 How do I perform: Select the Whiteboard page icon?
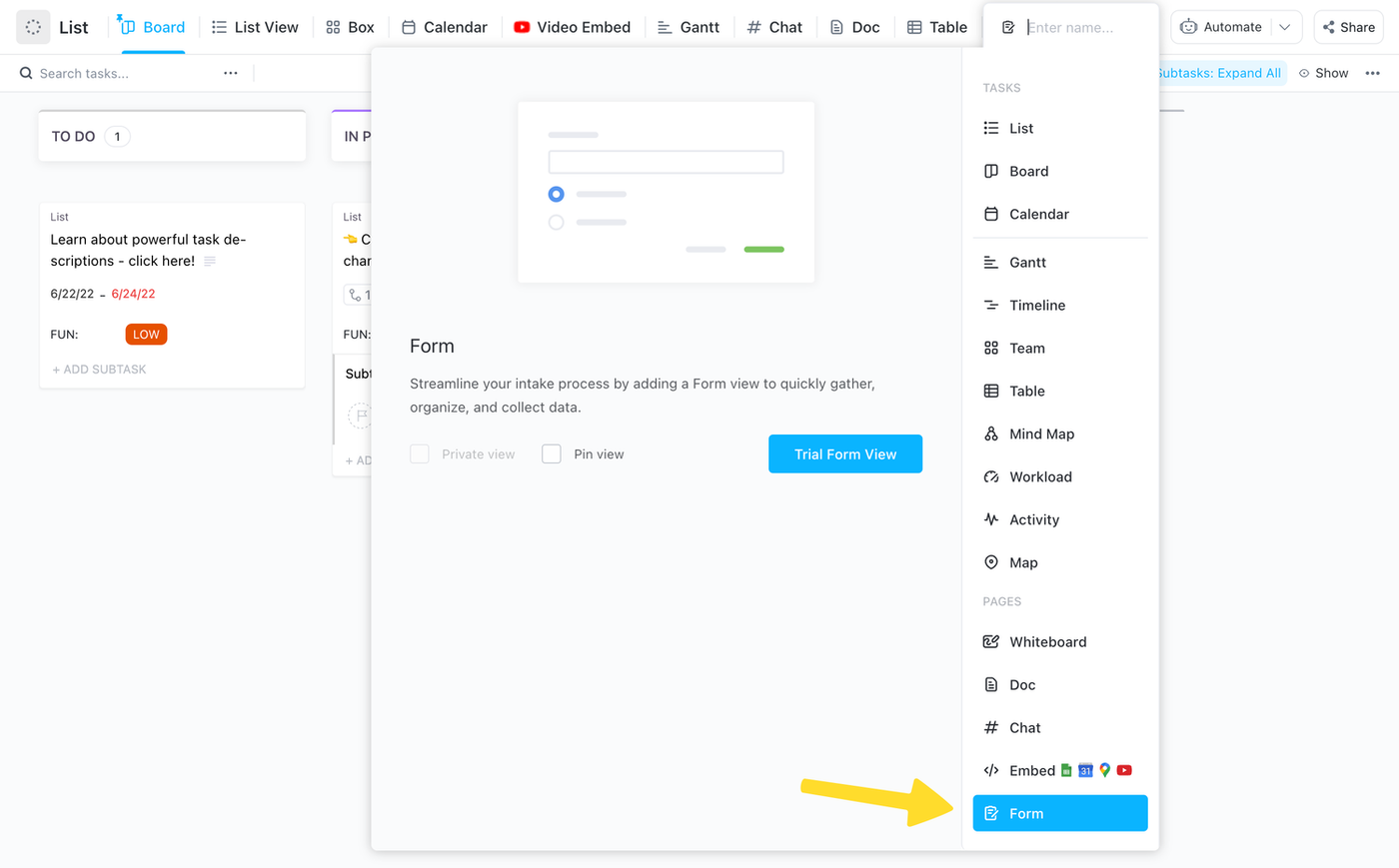(989, 641)
